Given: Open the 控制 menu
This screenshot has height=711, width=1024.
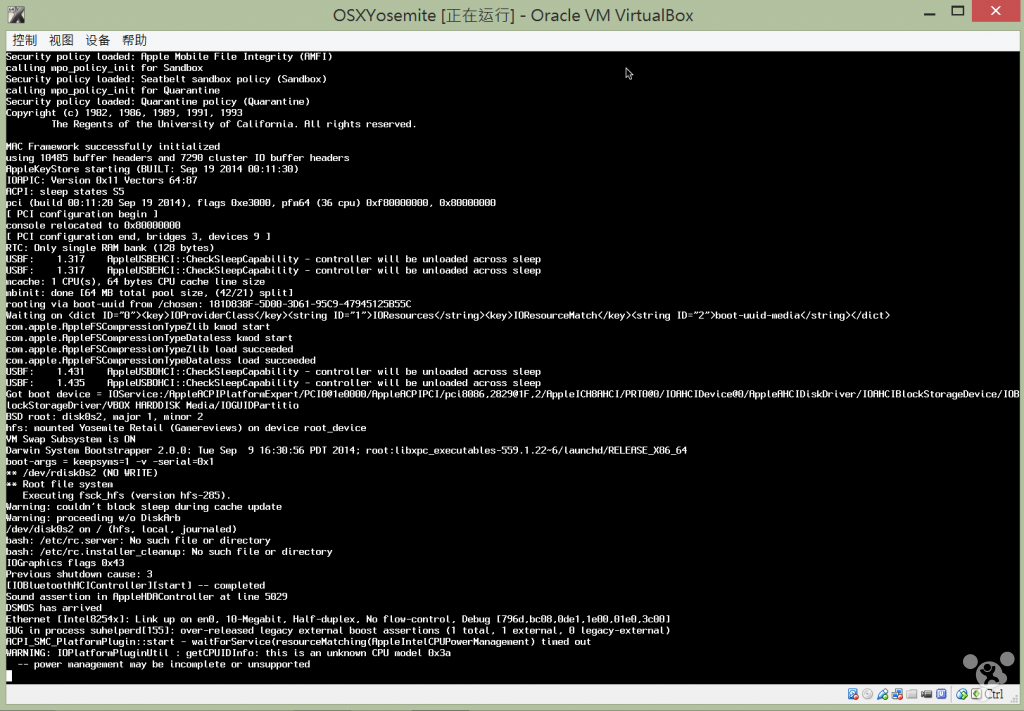Looking at the screenshot, I should pos(25,40).
